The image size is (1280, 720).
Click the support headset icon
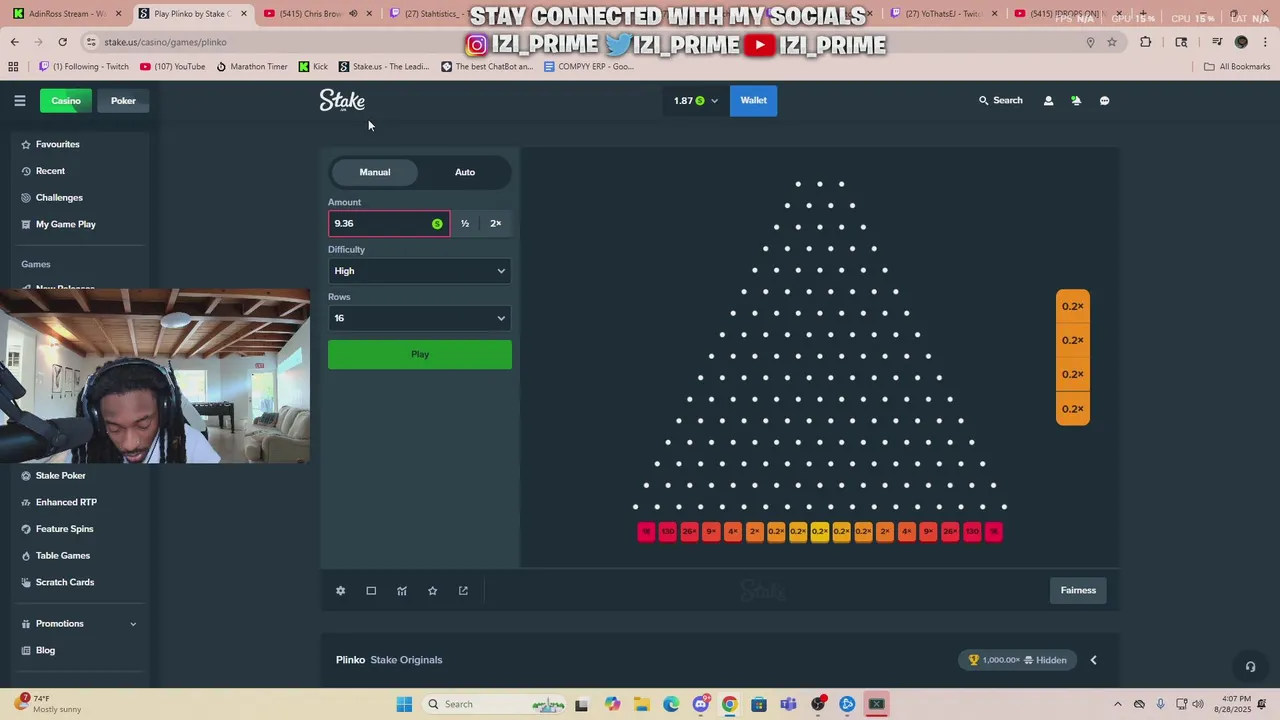pyautogui.click(x=1250, y=667)
